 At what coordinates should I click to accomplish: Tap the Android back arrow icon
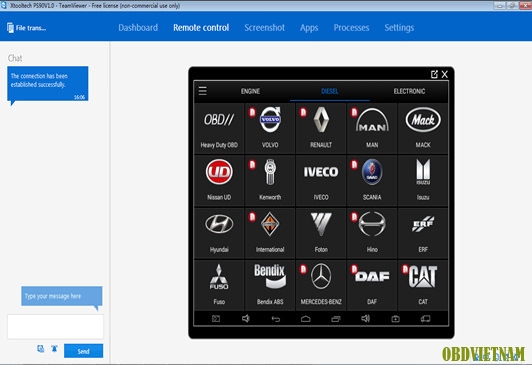[x=276, y=319]
